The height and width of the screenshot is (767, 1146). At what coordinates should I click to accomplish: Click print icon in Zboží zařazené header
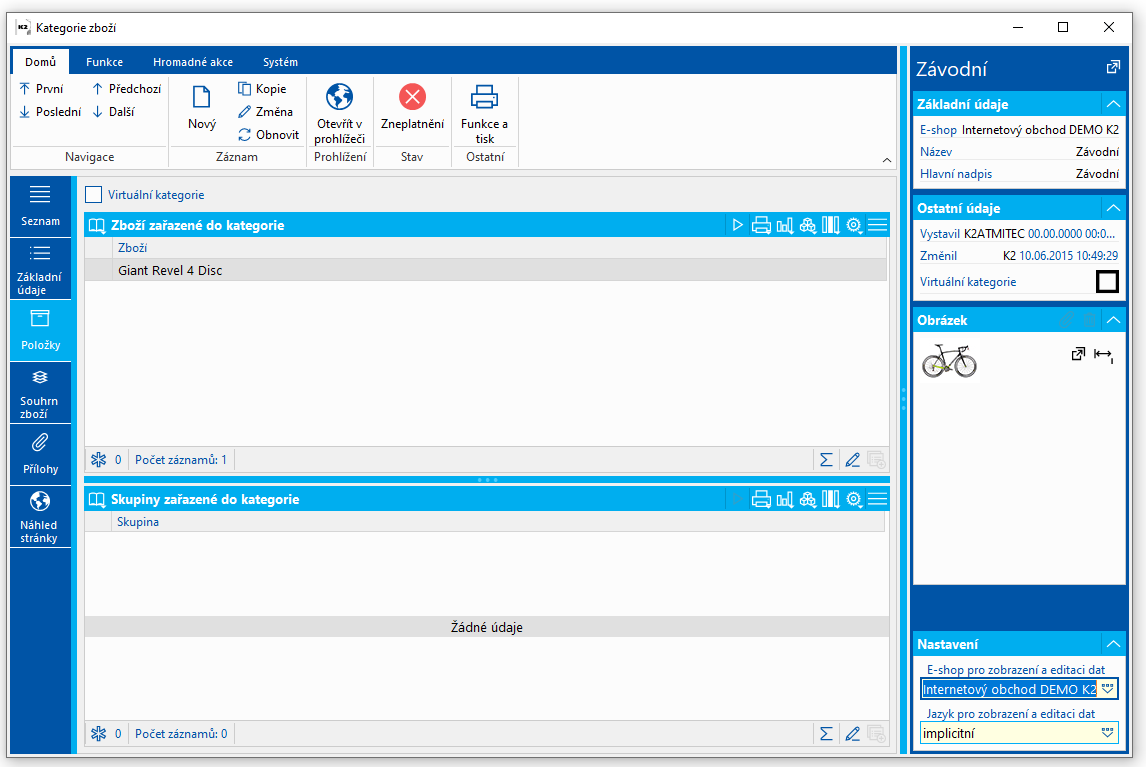click(761, 225)
